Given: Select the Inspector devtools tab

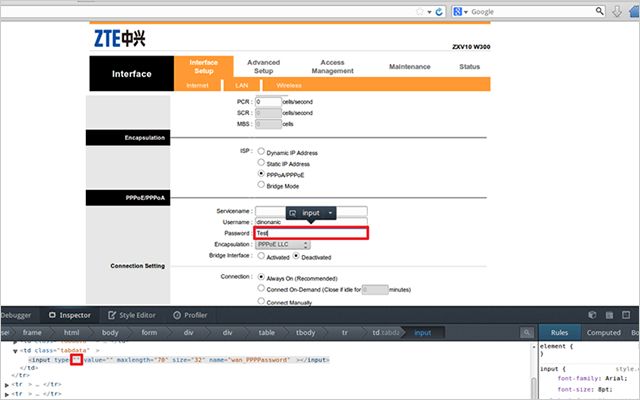Looking at the screenshot, I should 69,315.
